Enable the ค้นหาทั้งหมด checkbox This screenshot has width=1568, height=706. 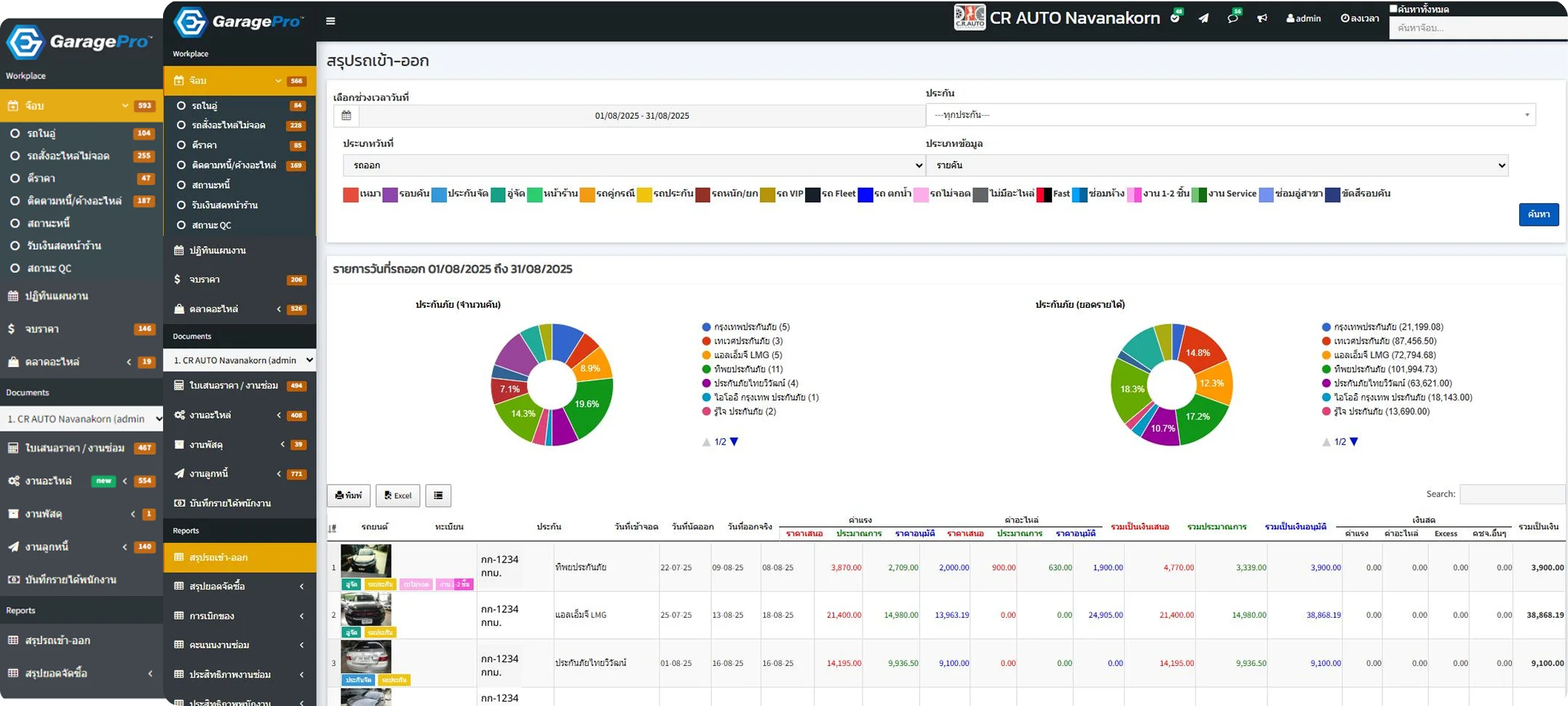1393,9
